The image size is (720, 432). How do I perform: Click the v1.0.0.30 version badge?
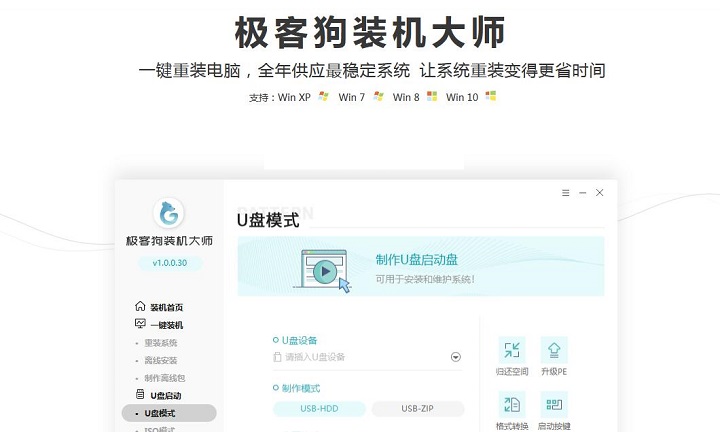click(x=170, y=263)
